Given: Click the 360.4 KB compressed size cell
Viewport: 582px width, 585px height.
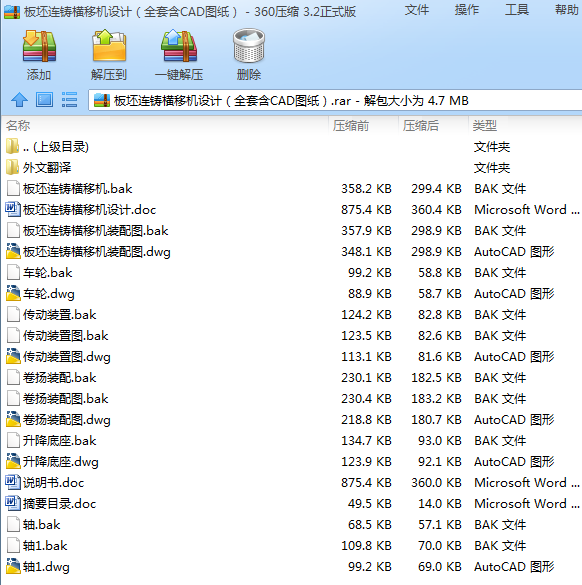Looking at the screenshot, I should pos(436,210).
